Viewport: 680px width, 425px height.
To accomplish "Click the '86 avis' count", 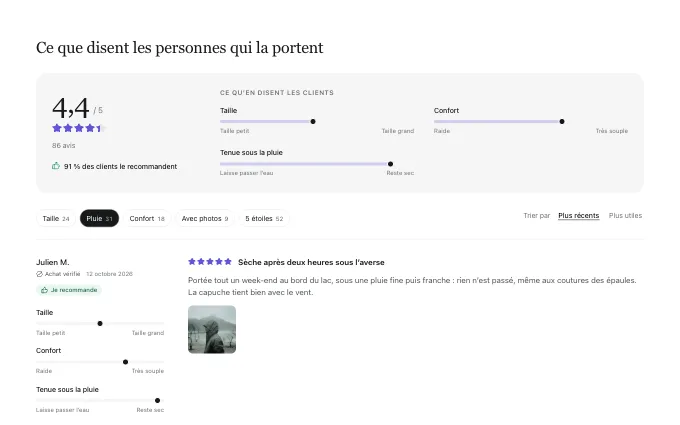I will coord(64,146).
